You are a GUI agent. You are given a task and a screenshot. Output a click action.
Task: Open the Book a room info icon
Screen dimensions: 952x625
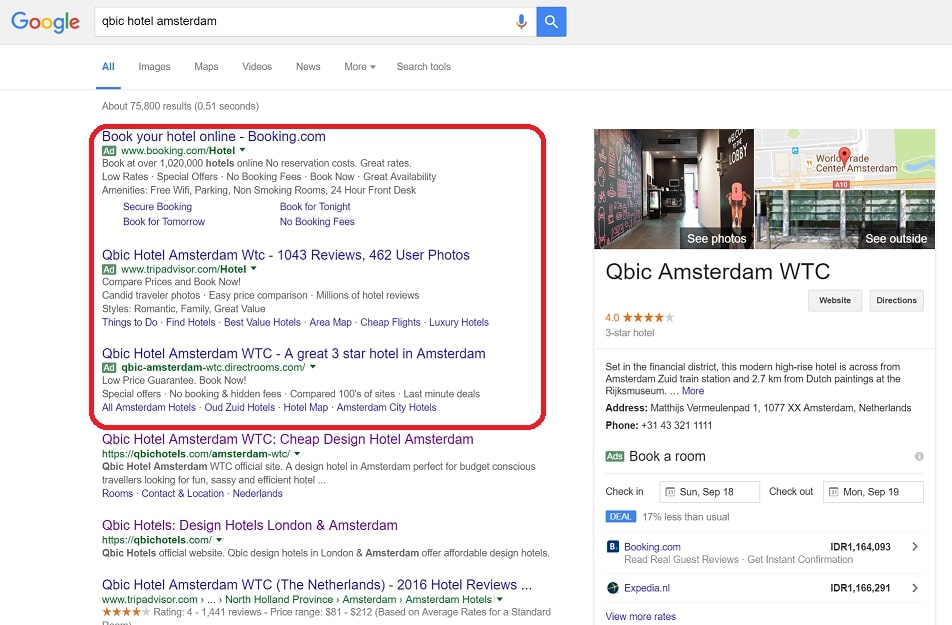[x=919, y=456]
